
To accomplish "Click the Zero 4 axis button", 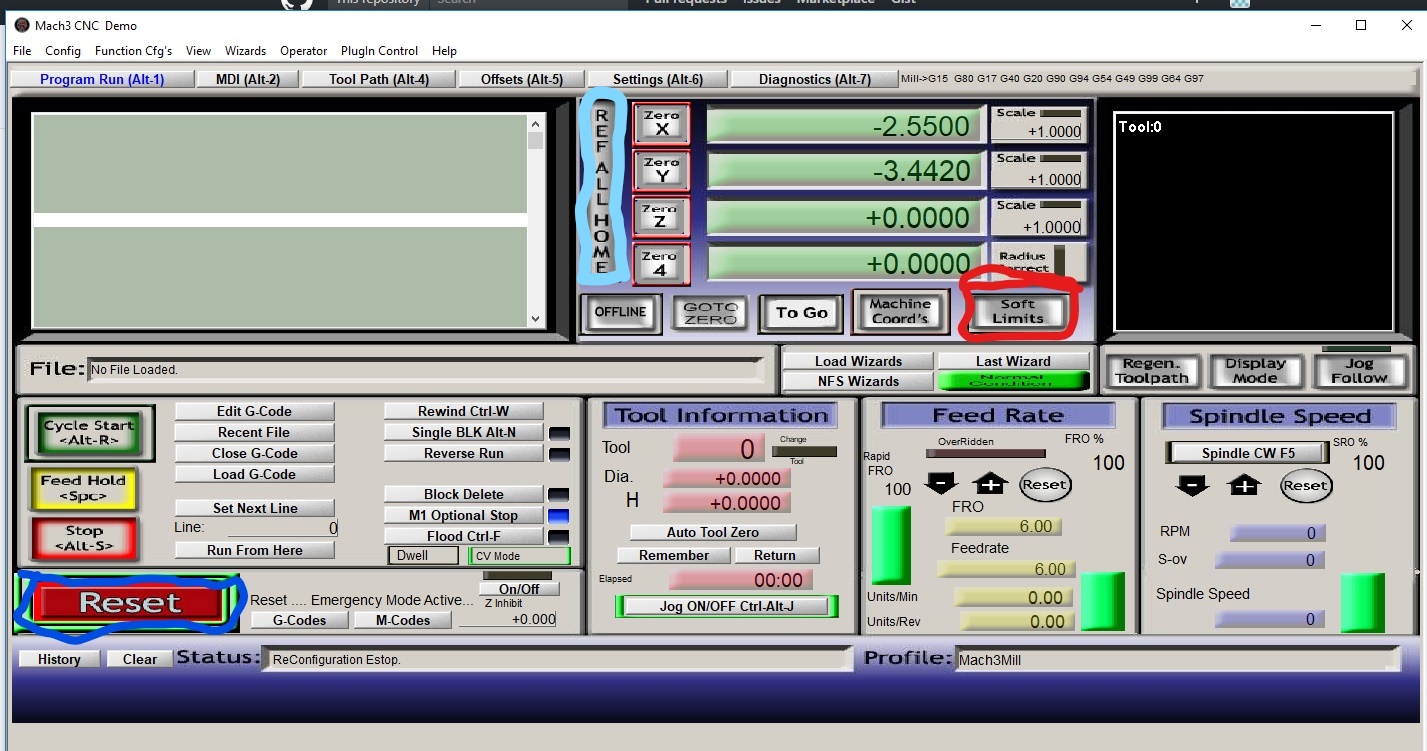I will 661,264.
